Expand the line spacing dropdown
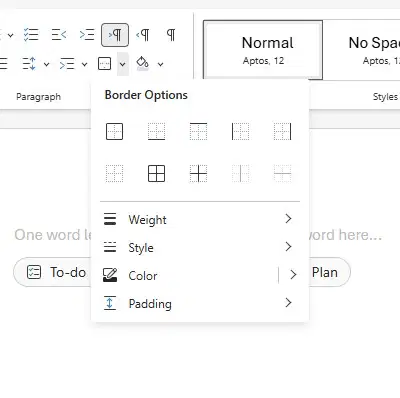The width and height of the screenshot is (400, 398). [x=47, y=64]
